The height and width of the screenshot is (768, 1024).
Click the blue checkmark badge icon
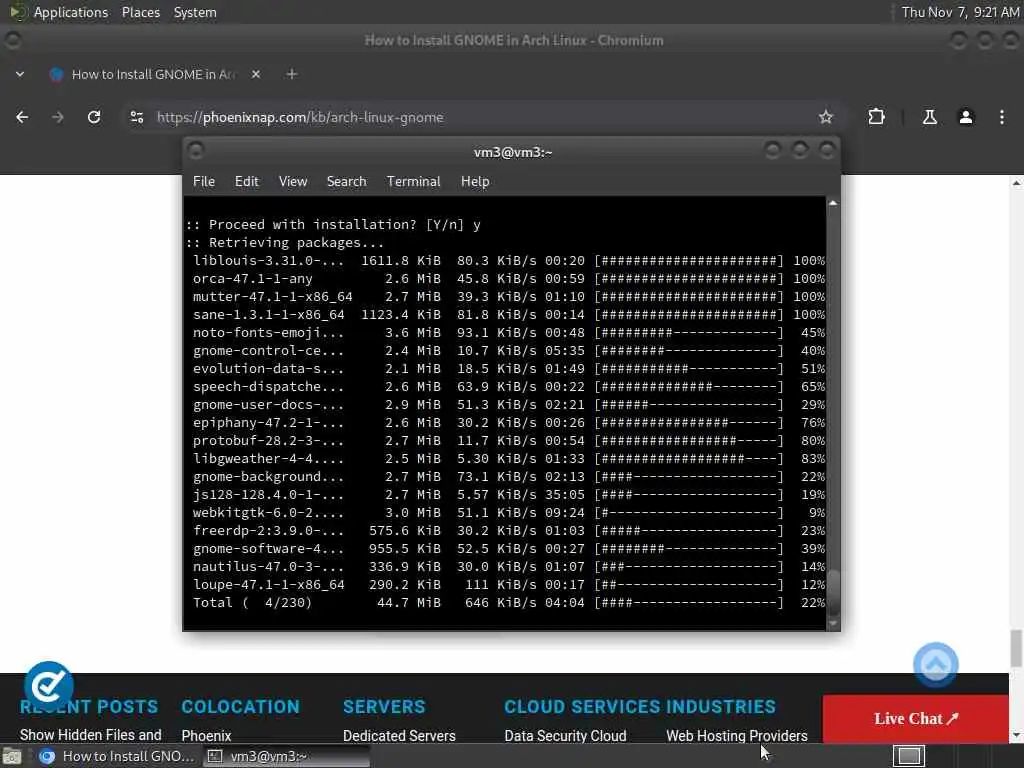tap(48, 685)
